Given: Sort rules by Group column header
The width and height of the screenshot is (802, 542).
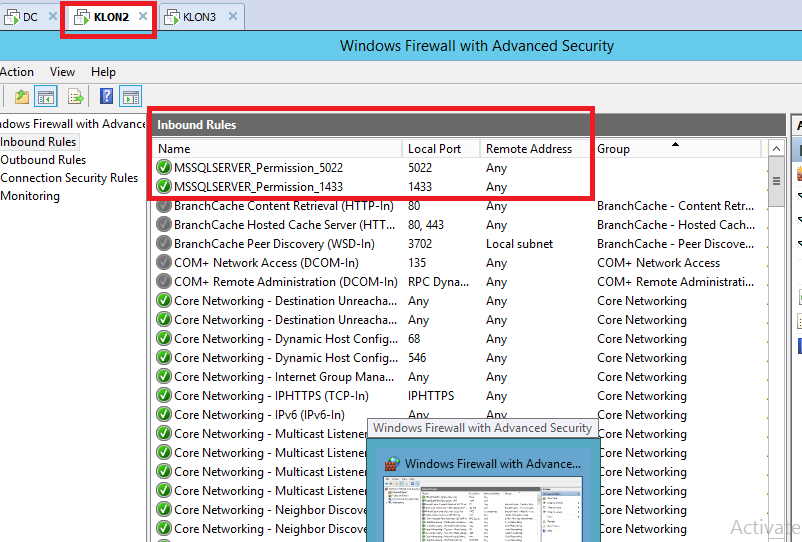Looking at the screenshot, I should (613, 149).
